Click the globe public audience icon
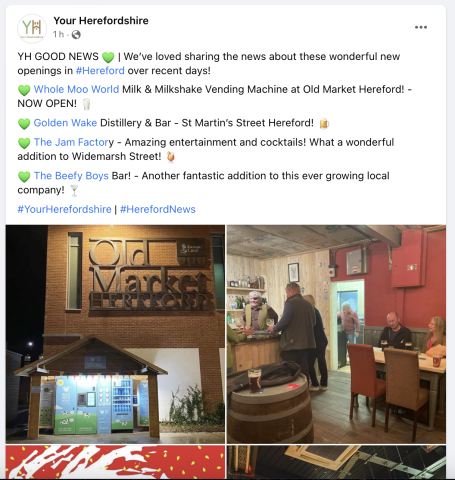Image resolution: width=455 pixels, height=480 pixels. [x=76, y=34]
